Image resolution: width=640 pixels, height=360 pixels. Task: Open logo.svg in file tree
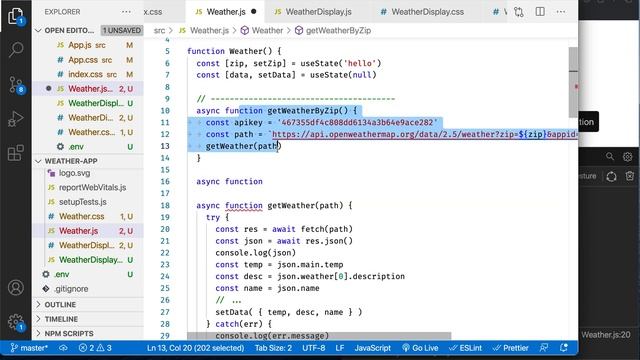(x=88, y=173)
